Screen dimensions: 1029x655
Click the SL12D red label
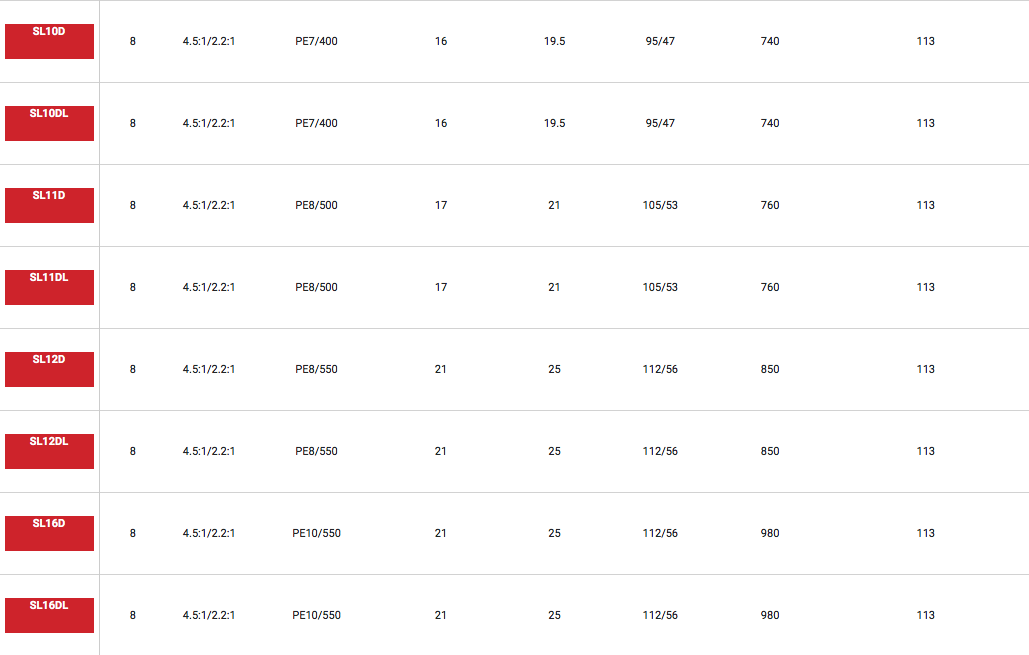tap(49, 369)
